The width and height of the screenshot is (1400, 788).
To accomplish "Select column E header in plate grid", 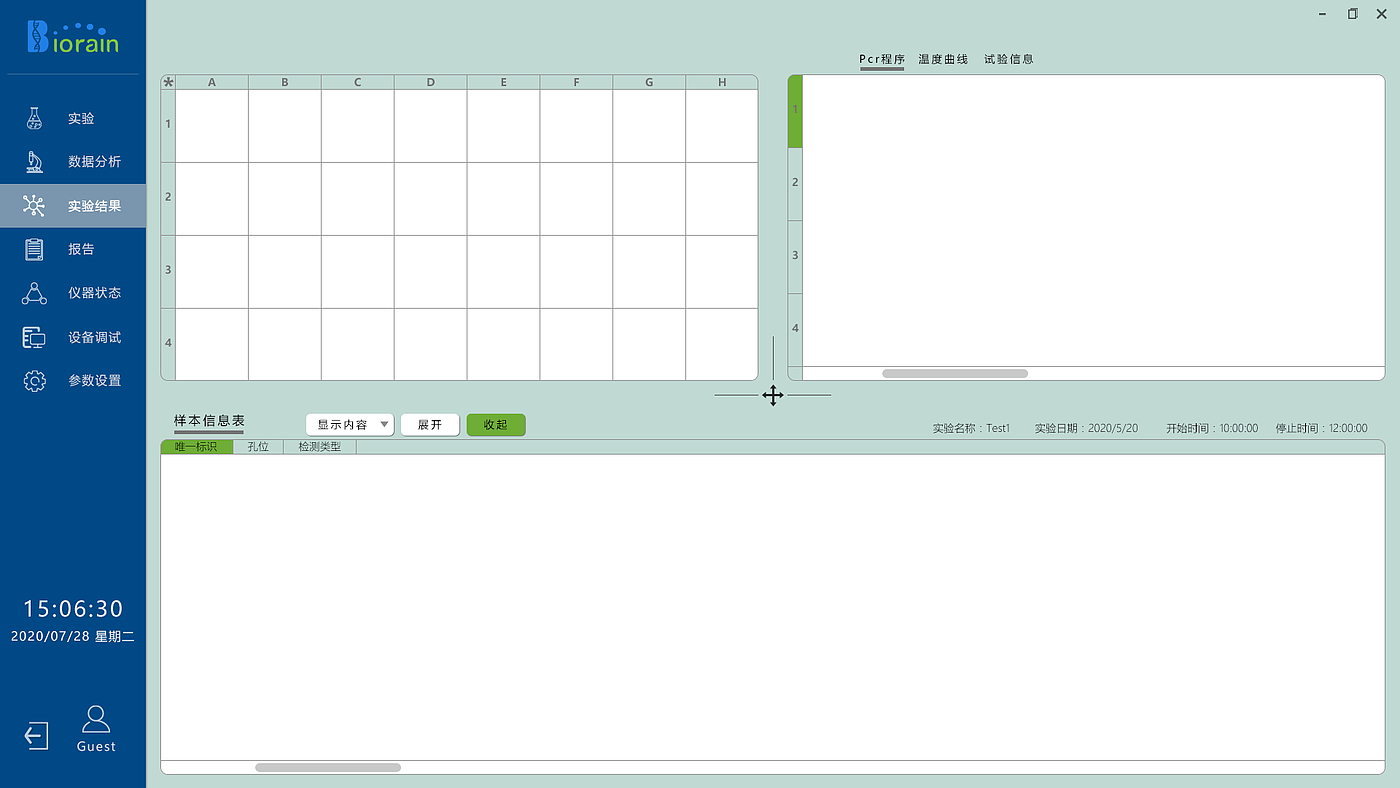I will click(503, 82).
